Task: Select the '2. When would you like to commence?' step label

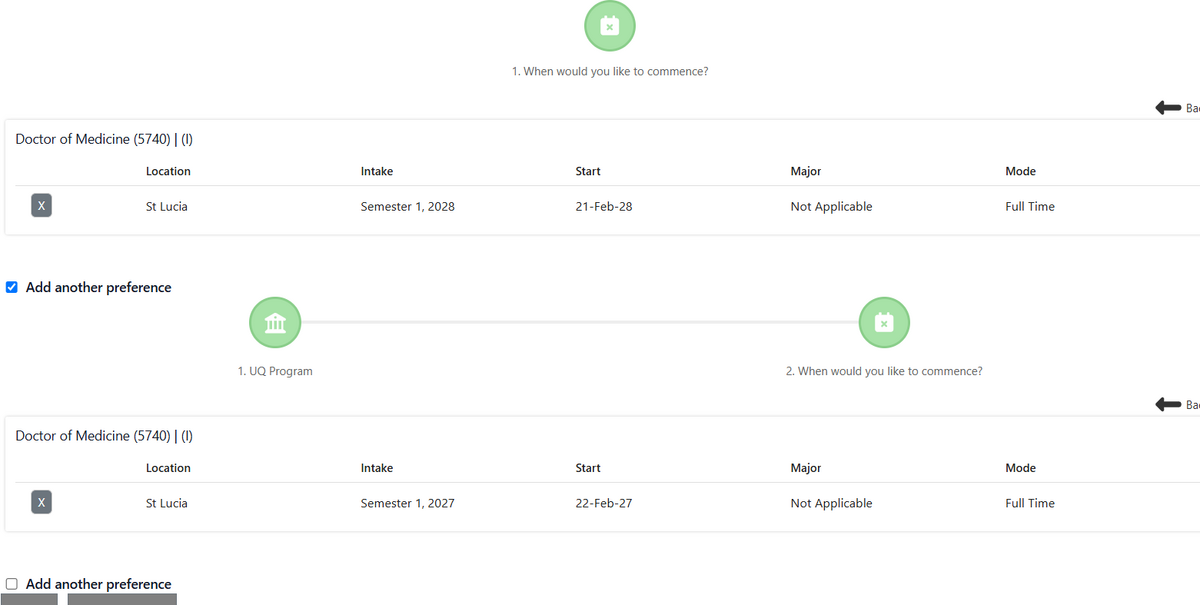Action: point(884,371)
